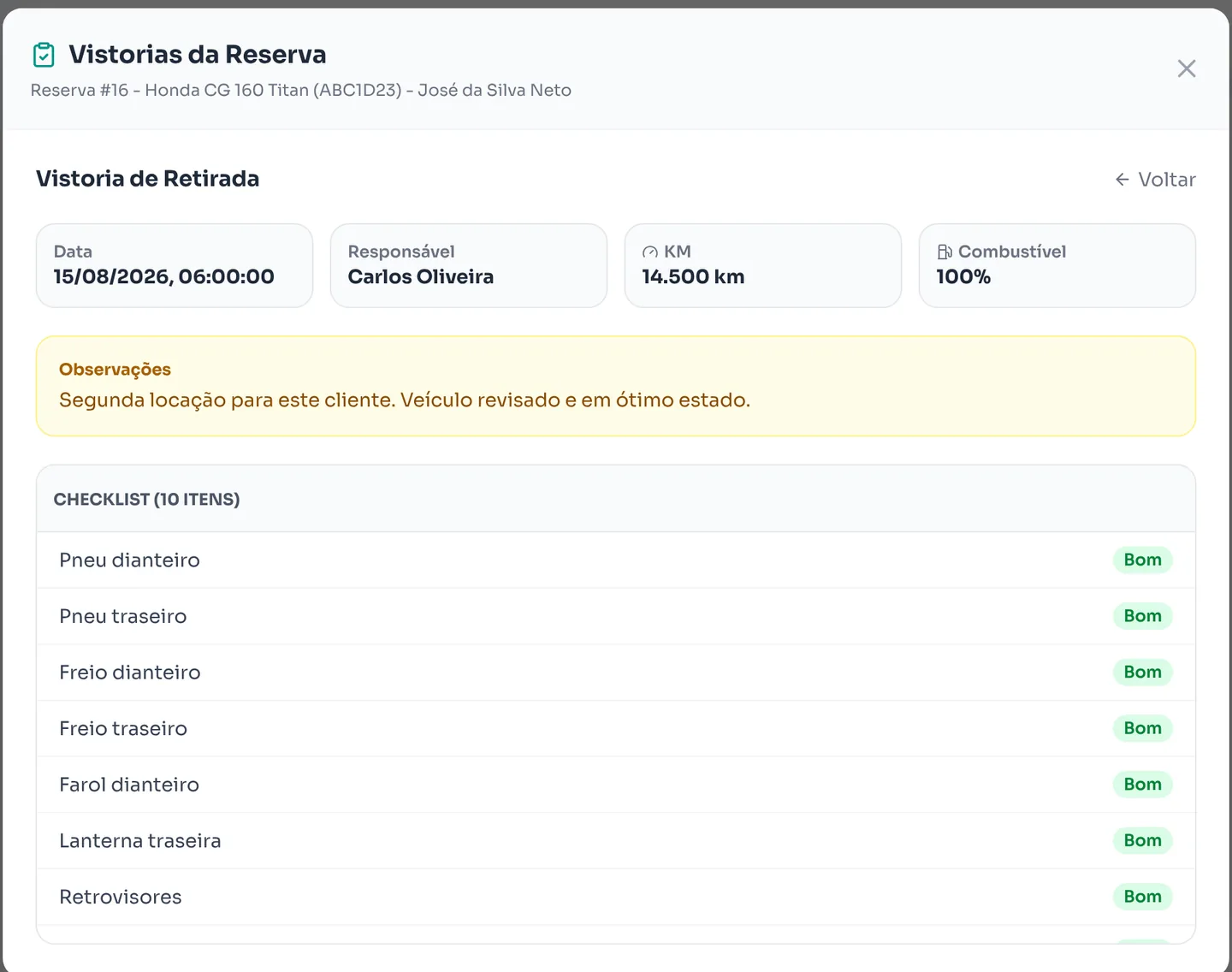Click the Responsável label in the second card
The height and width of the screenshot is (972, 1232).
click(x=401, y=252)
